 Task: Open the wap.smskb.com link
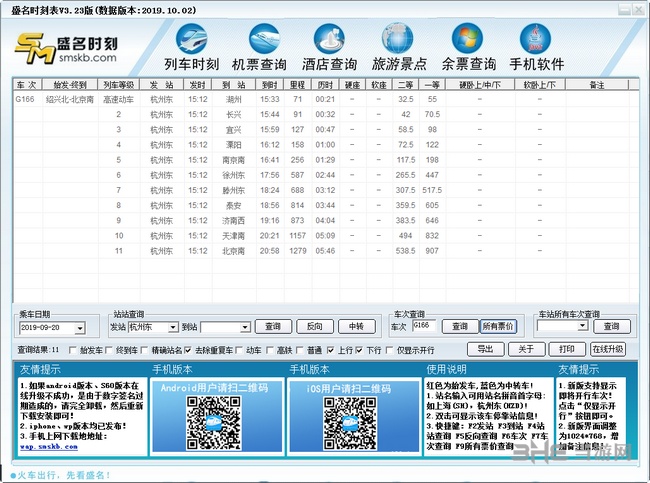tap(49, 447)
